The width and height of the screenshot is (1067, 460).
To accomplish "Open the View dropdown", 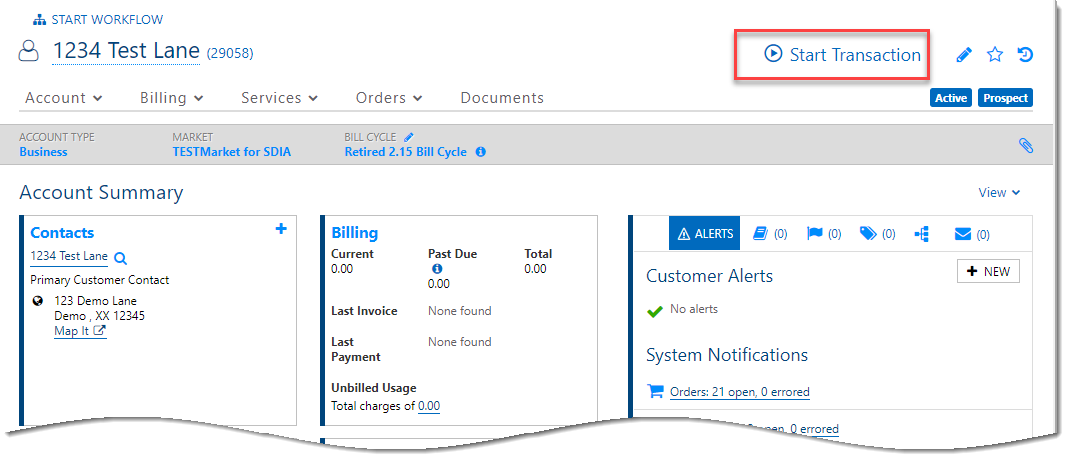I will coord(999,193).
